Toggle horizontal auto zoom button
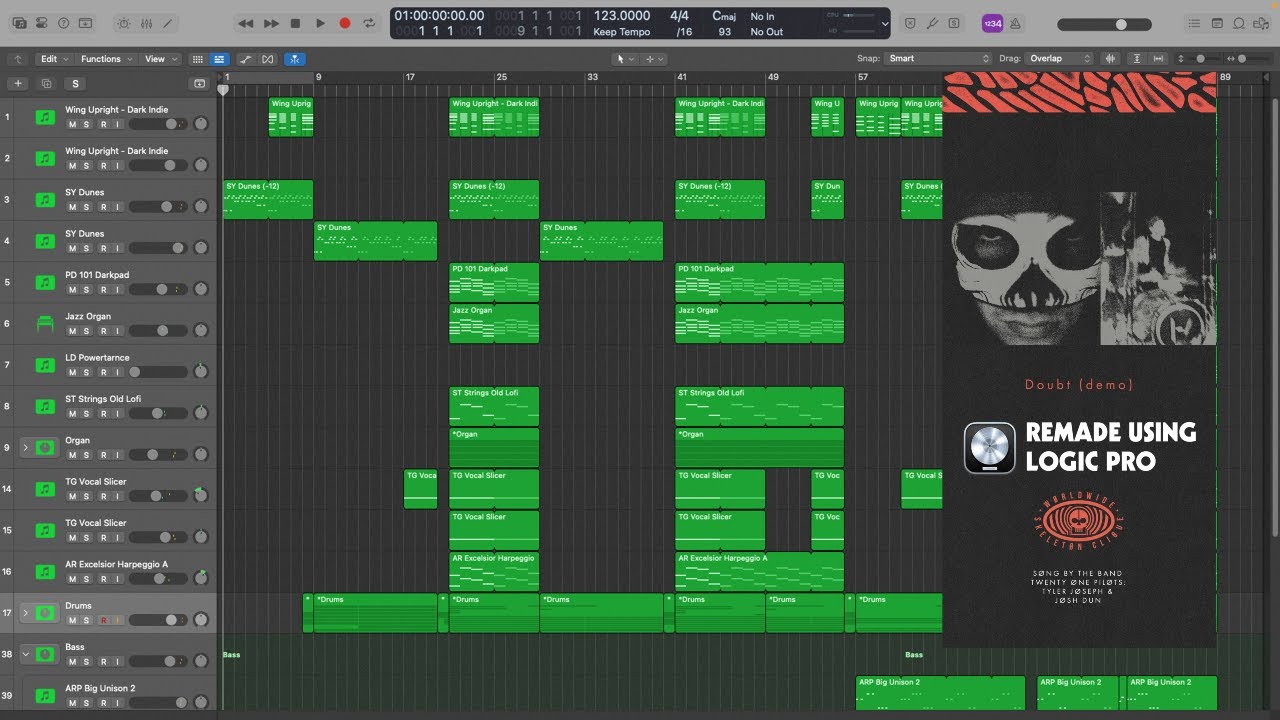The width and height of the screenshot is (1280, 720). coord(1160,59)
